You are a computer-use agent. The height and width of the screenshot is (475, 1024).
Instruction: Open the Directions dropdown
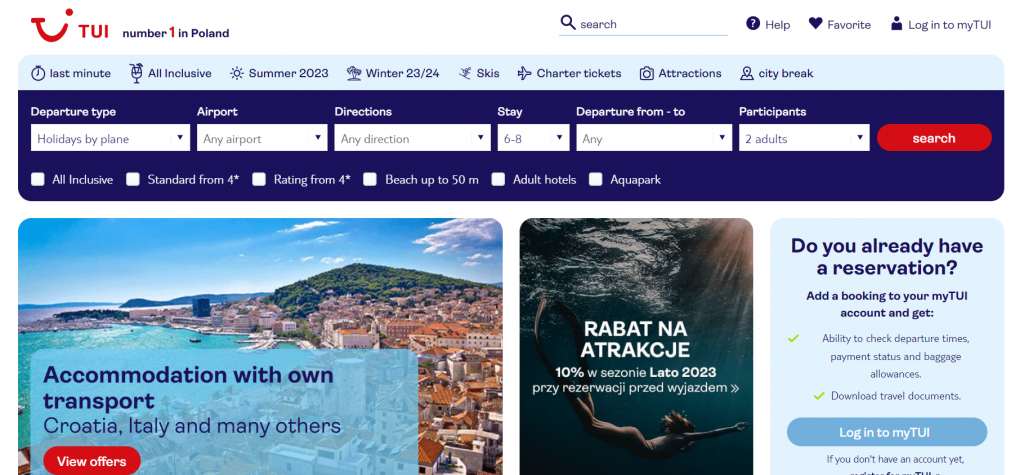tap(412, 138)
